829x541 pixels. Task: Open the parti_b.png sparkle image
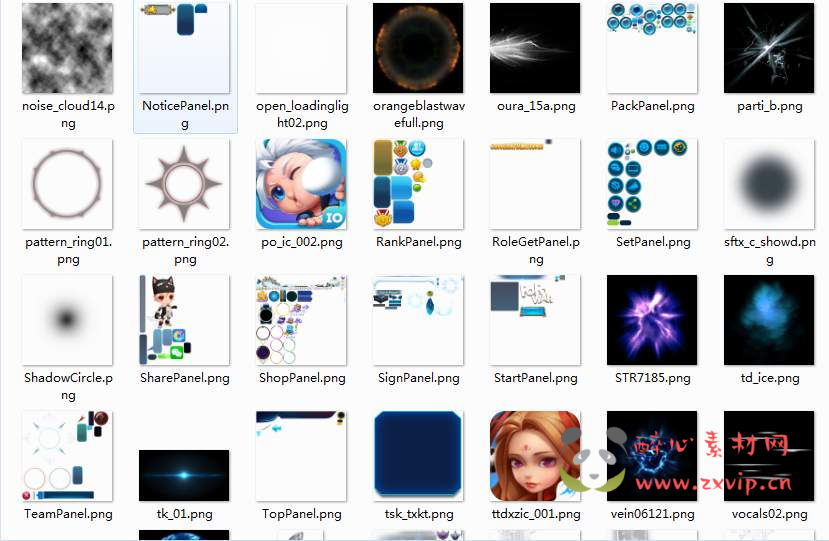[769, 48]
